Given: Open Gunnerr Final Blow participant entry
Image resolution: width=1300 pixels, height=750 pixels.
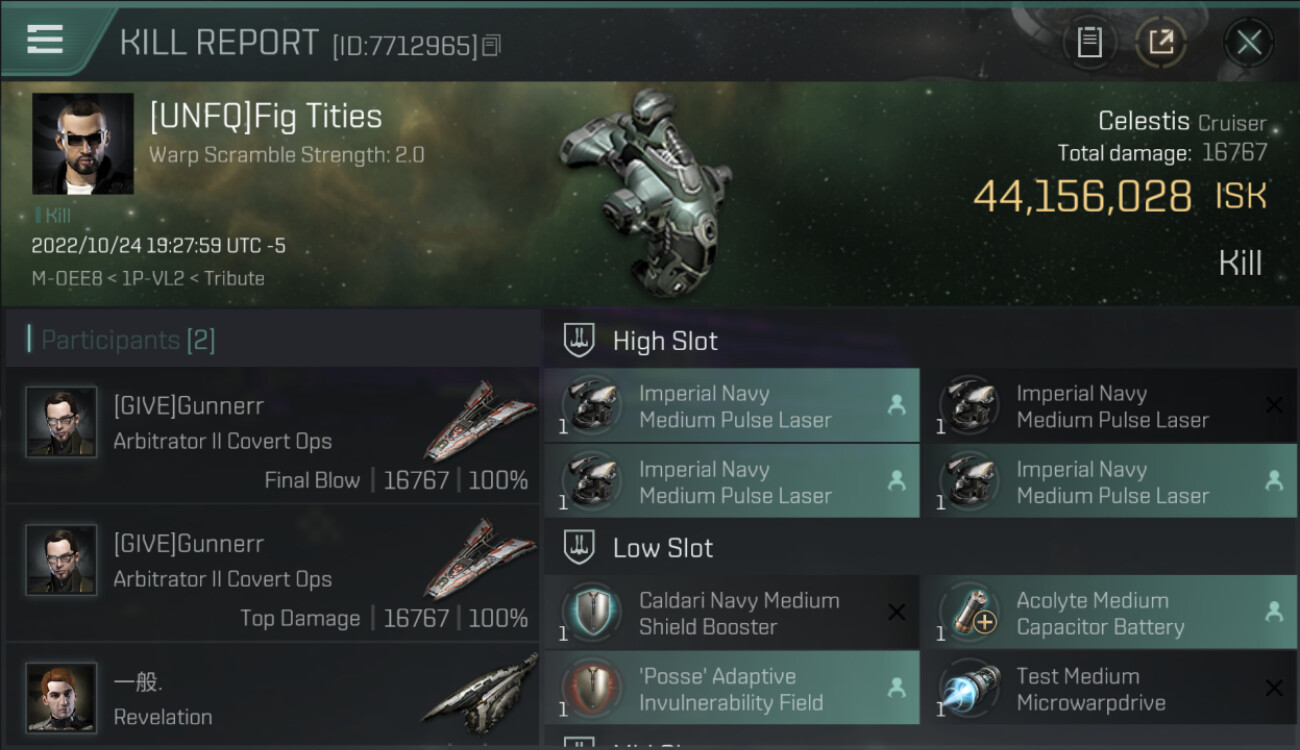Looking at the screenshot, I should [272, 436].
